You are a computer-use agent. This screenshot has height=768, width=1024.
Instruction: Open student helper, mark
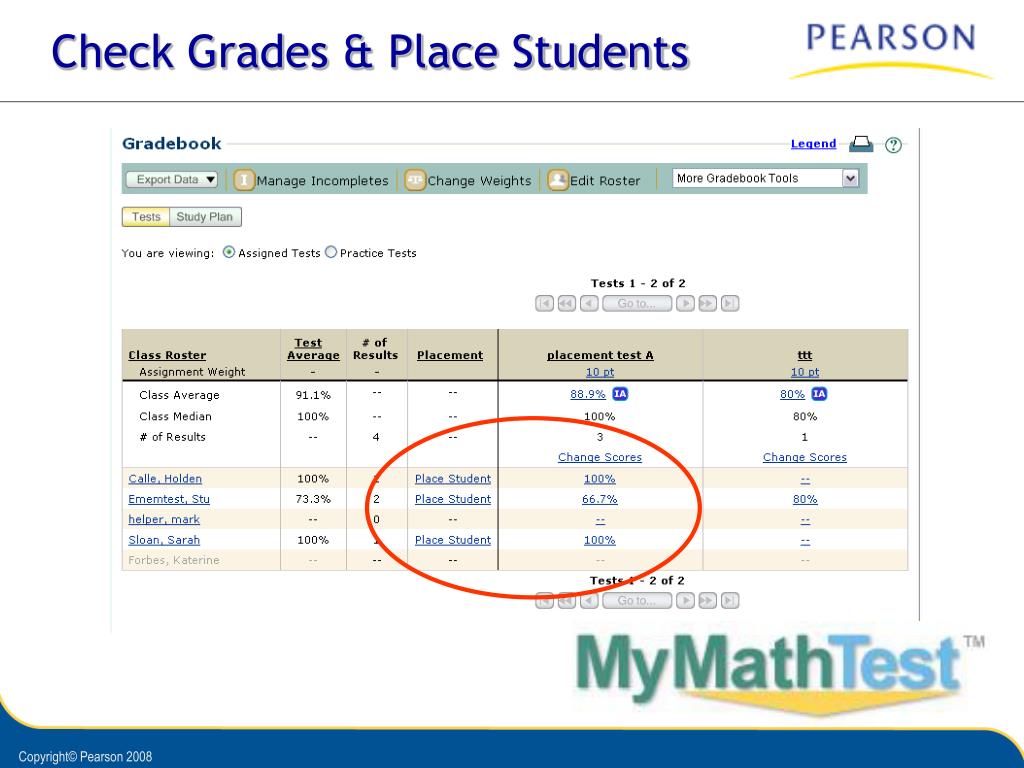click(x=164, y=520)
